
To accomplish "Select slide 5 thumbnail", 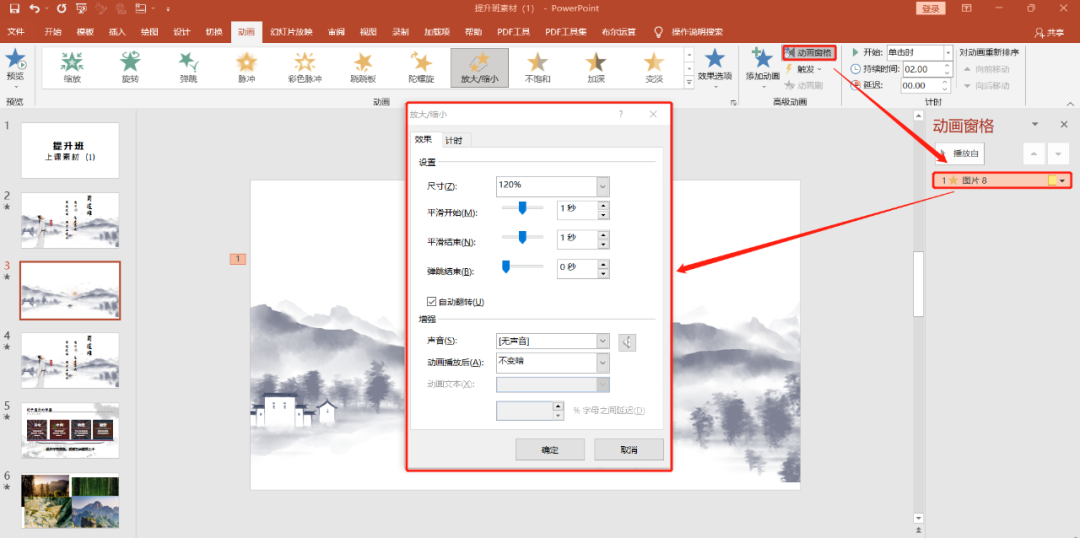I will click(70, 431).
